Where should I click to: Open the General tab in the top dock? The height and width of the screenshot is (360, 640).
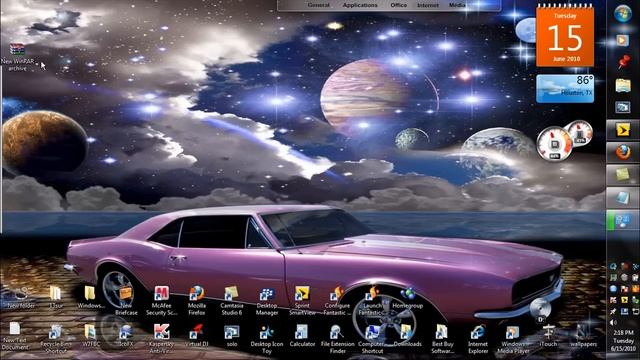[x=318, y=5]
